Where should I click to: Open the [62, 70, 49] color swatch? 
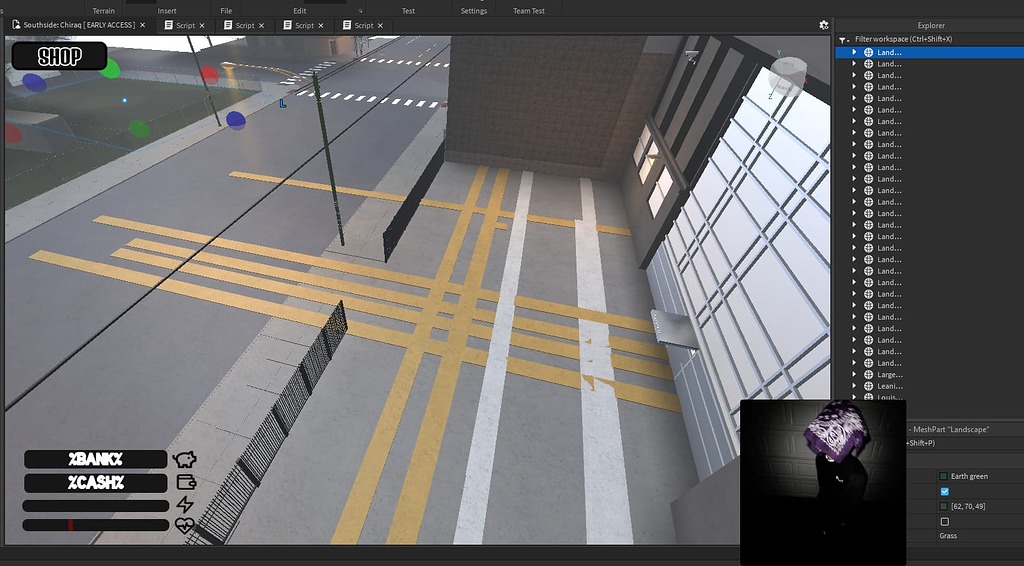944,506
